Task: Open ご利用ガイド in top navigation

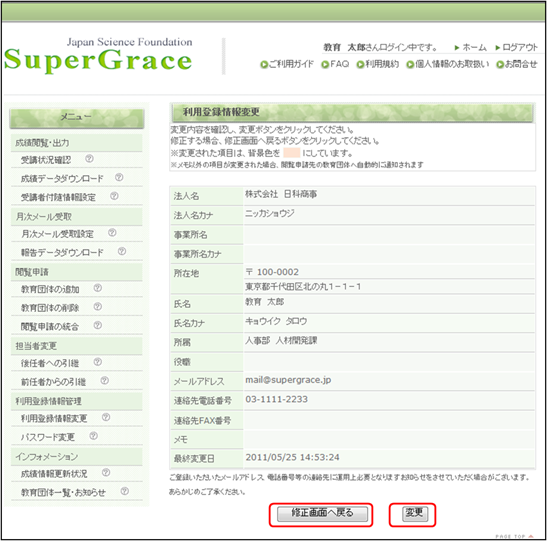Action: 287,64
